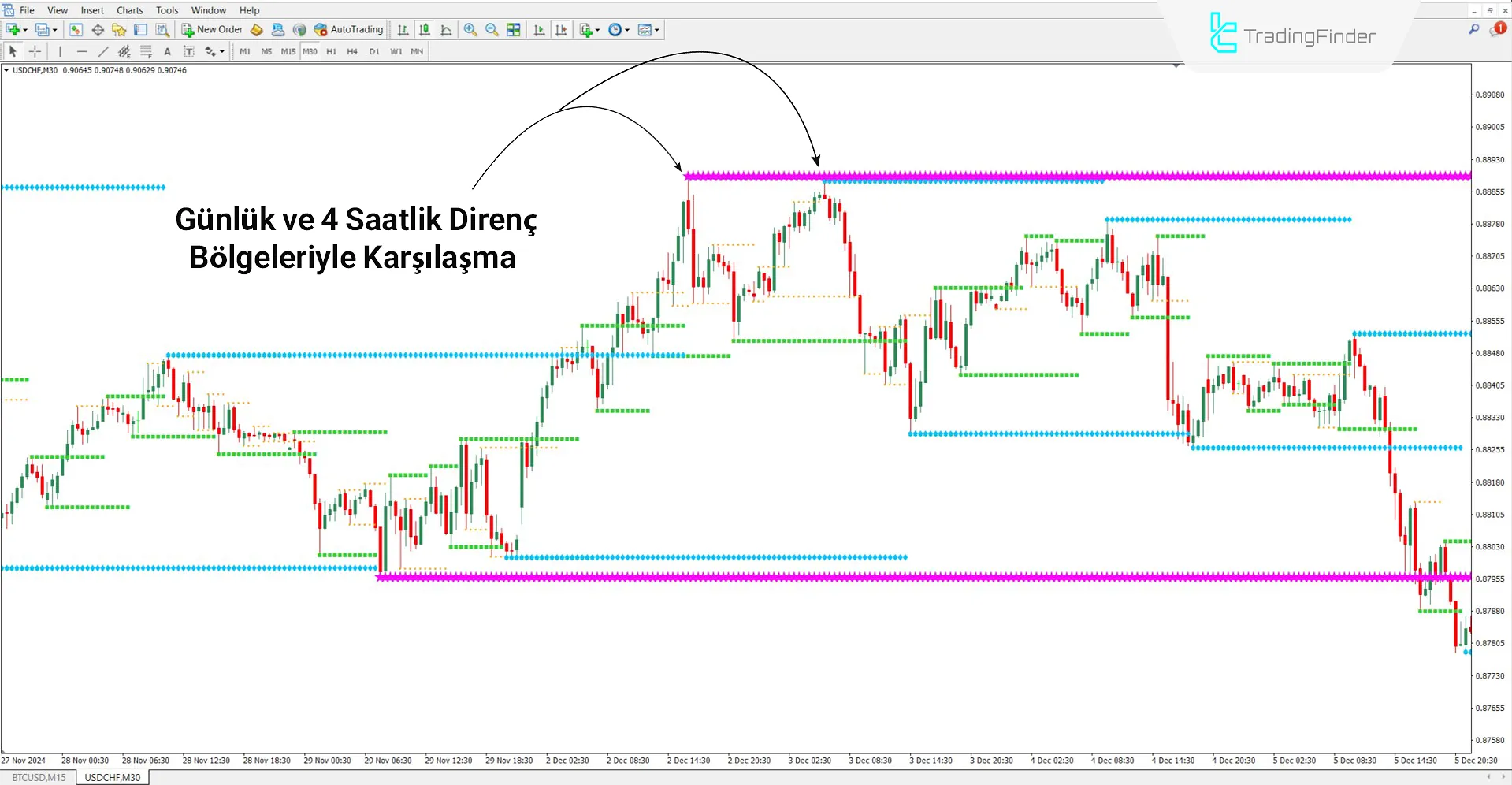Image resolution: width=1512 pixels, height=785 pixels.
Task: Activate the Draw Trendline tool
Action: click(x=103, y=51)
